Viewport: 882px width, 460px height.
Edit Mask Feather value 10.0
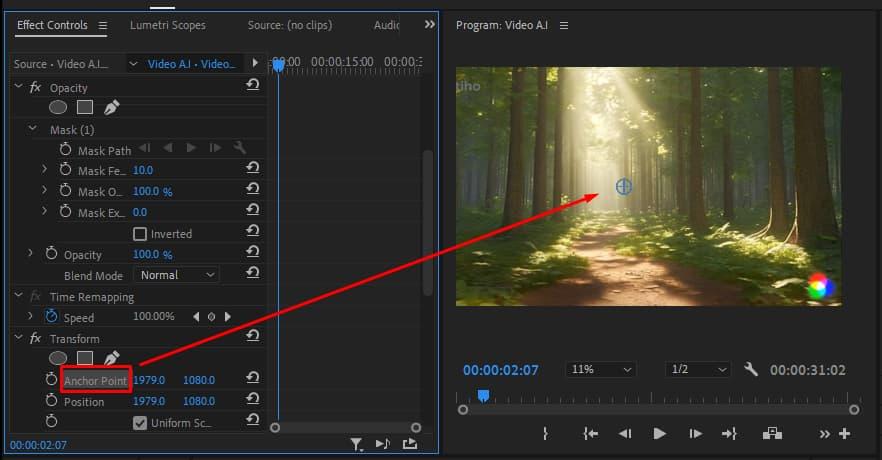[x=143, y=170]
